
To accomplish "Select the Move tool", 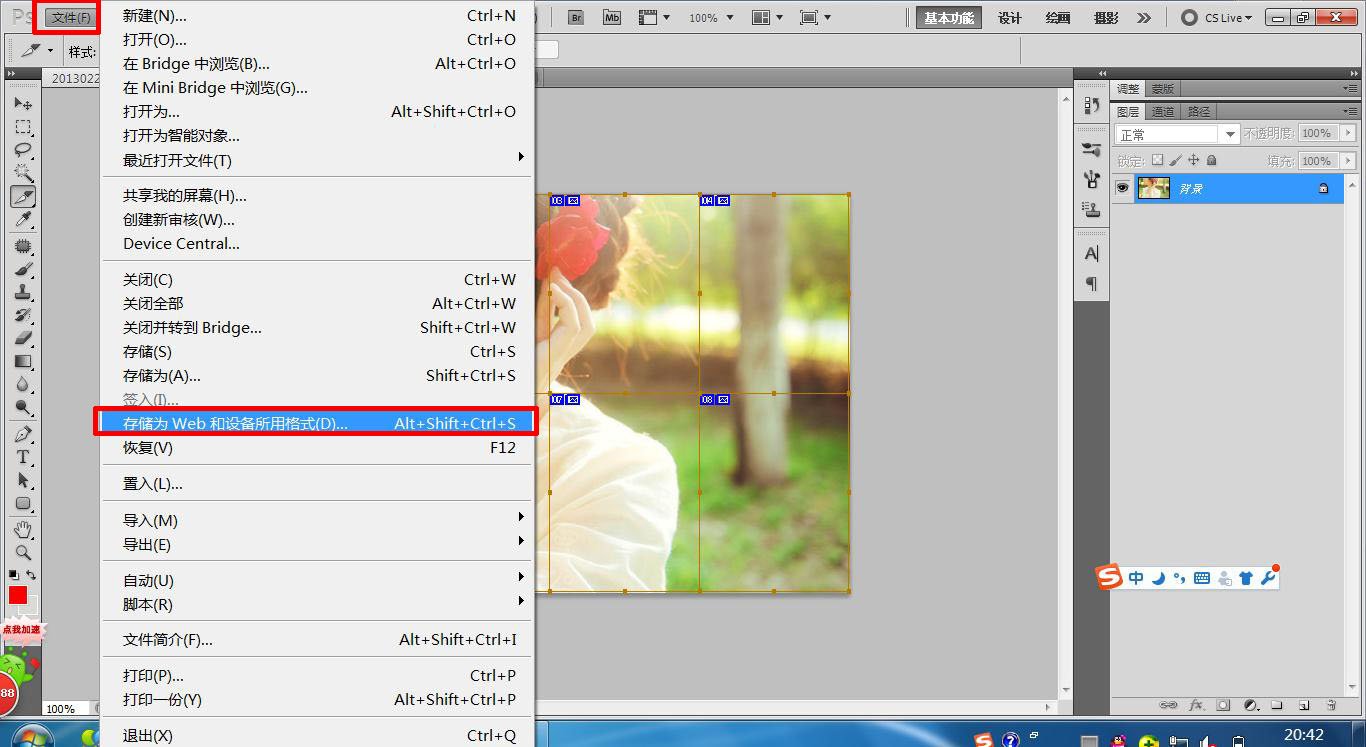I will point(23,104).
